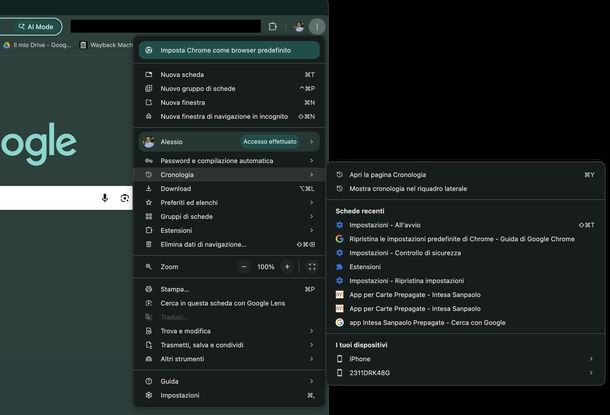Select Mostra cronologia nel riquadro laterale
This screenshot has width=610, height=415.
coord(465,189)
